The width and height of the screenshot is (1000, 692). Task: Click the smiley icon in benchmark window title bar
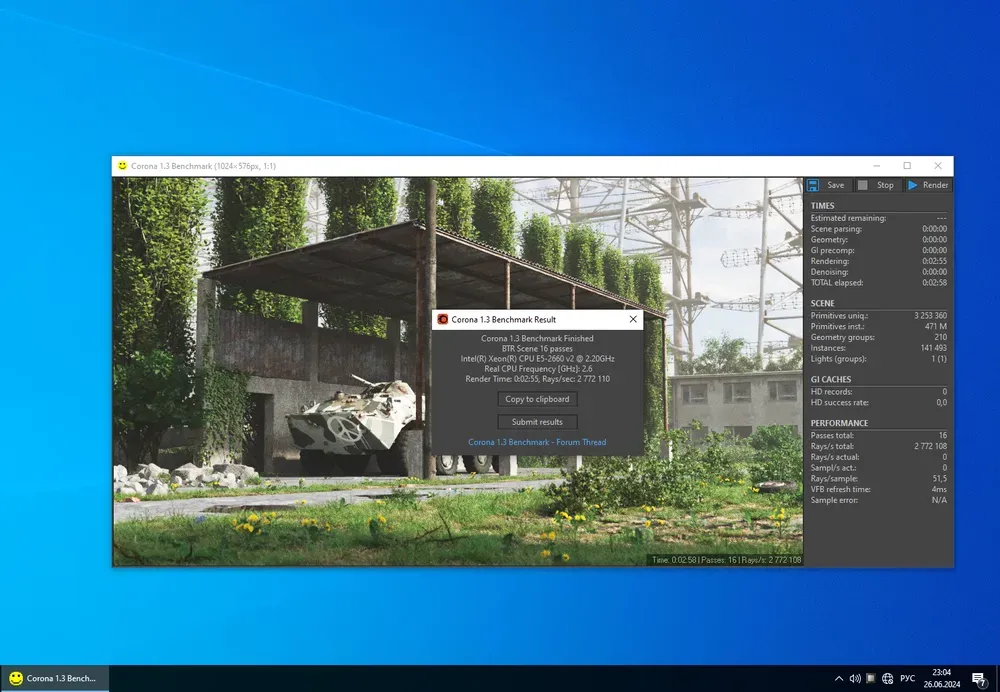coord(122,166)
